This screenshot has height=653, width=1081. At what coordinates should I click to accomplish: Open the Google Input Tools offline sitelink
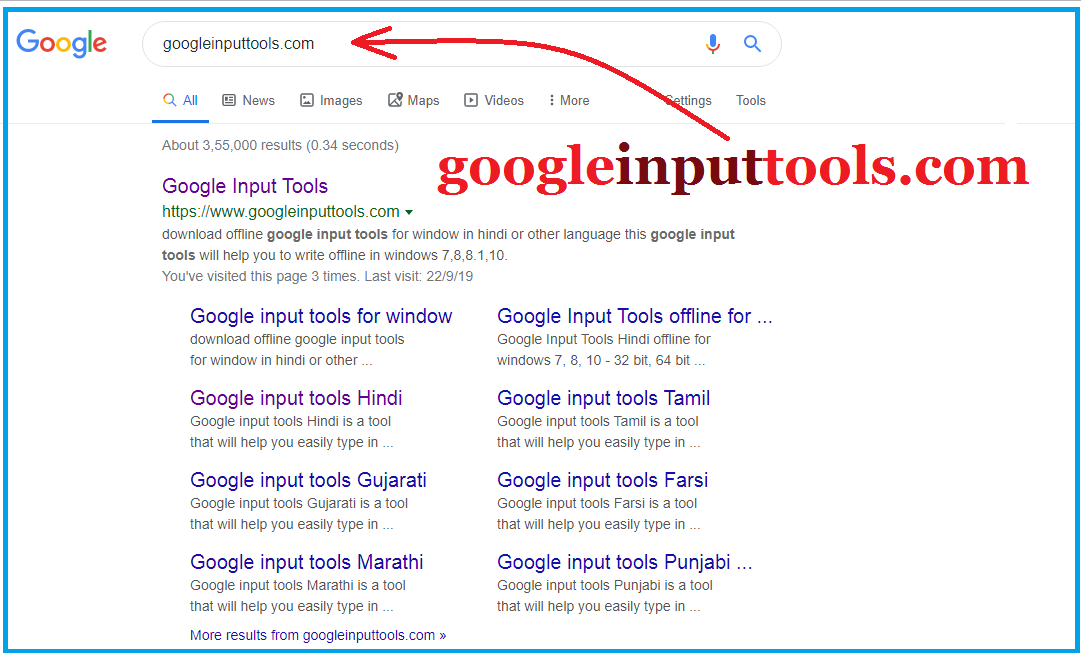click(x=635, y=316)
